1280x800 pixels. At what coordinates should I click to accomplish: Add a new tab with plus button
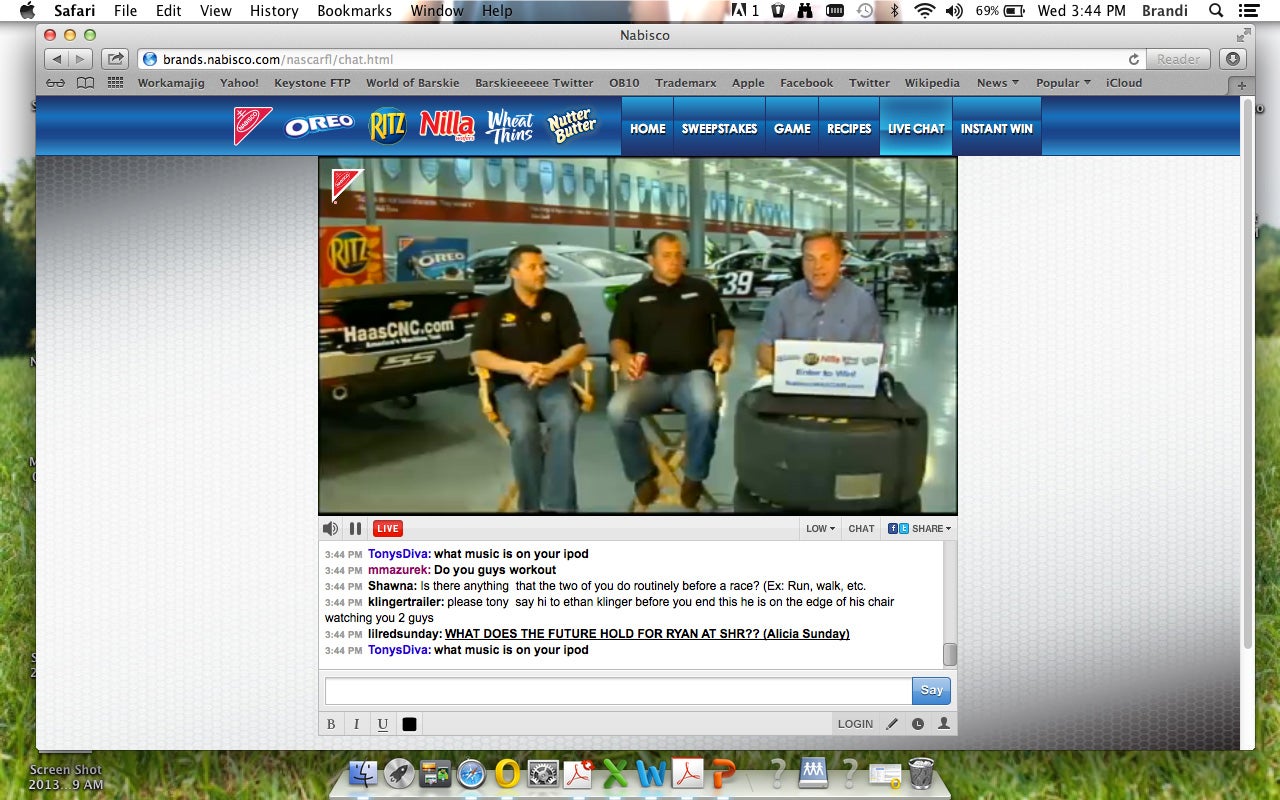(1242, 86)
